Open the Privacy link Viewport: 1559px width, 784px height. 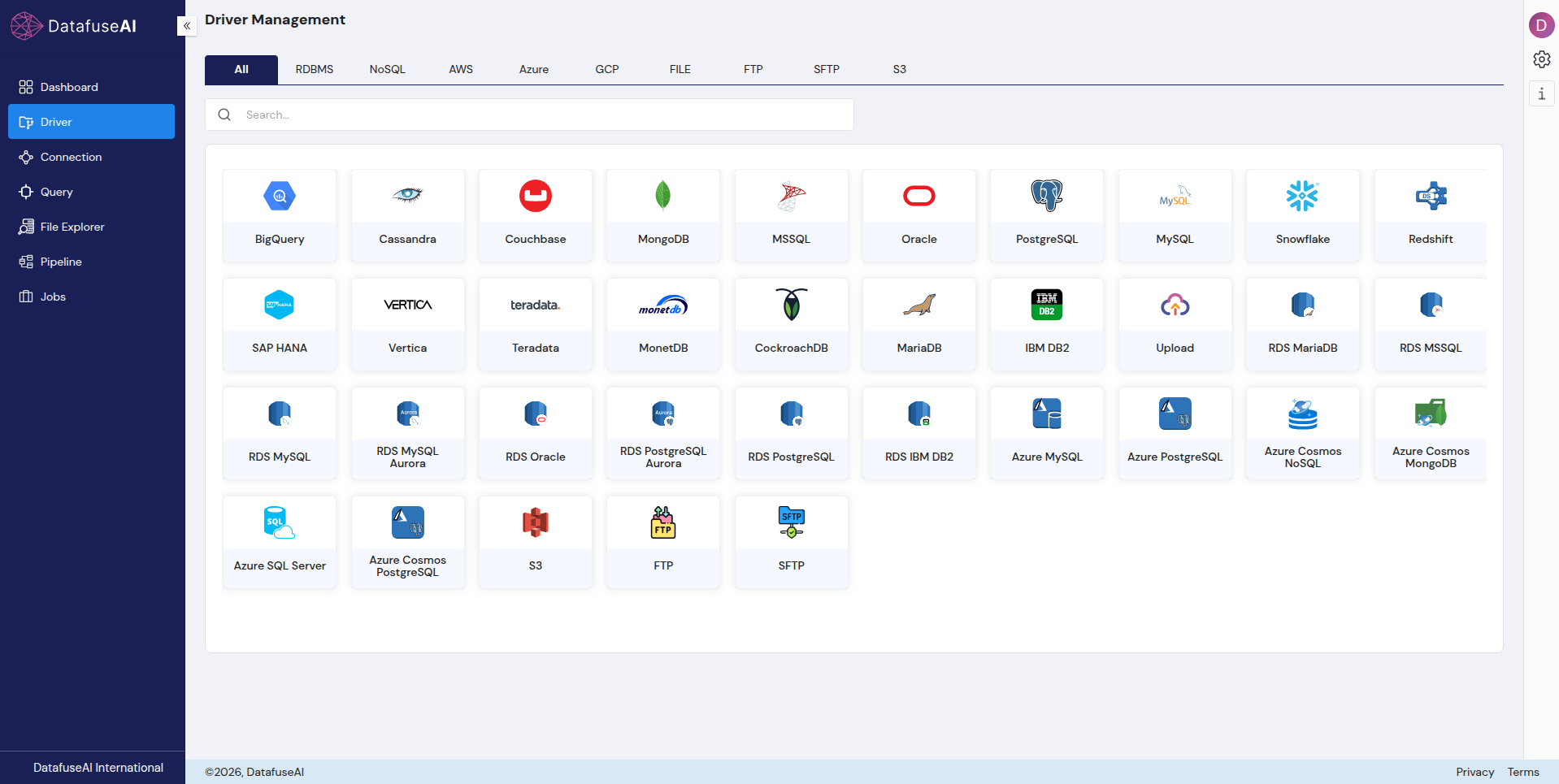click(1475, 772)
